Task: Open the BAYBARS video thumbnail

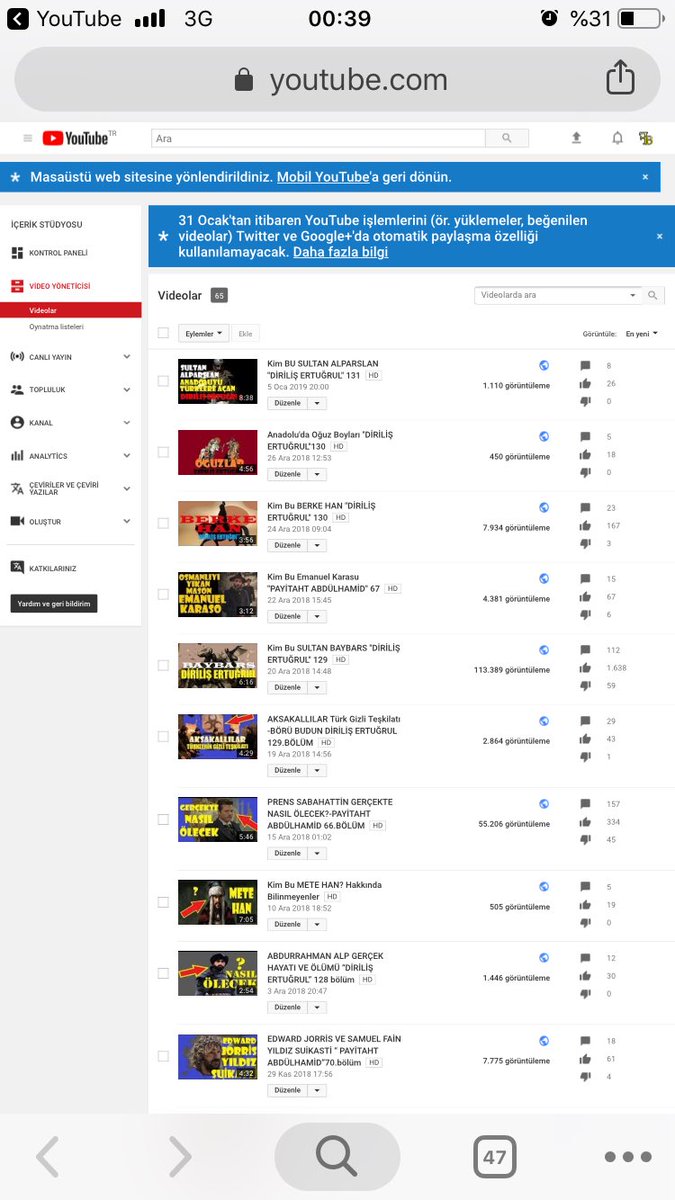Action: tap(217, 665)
